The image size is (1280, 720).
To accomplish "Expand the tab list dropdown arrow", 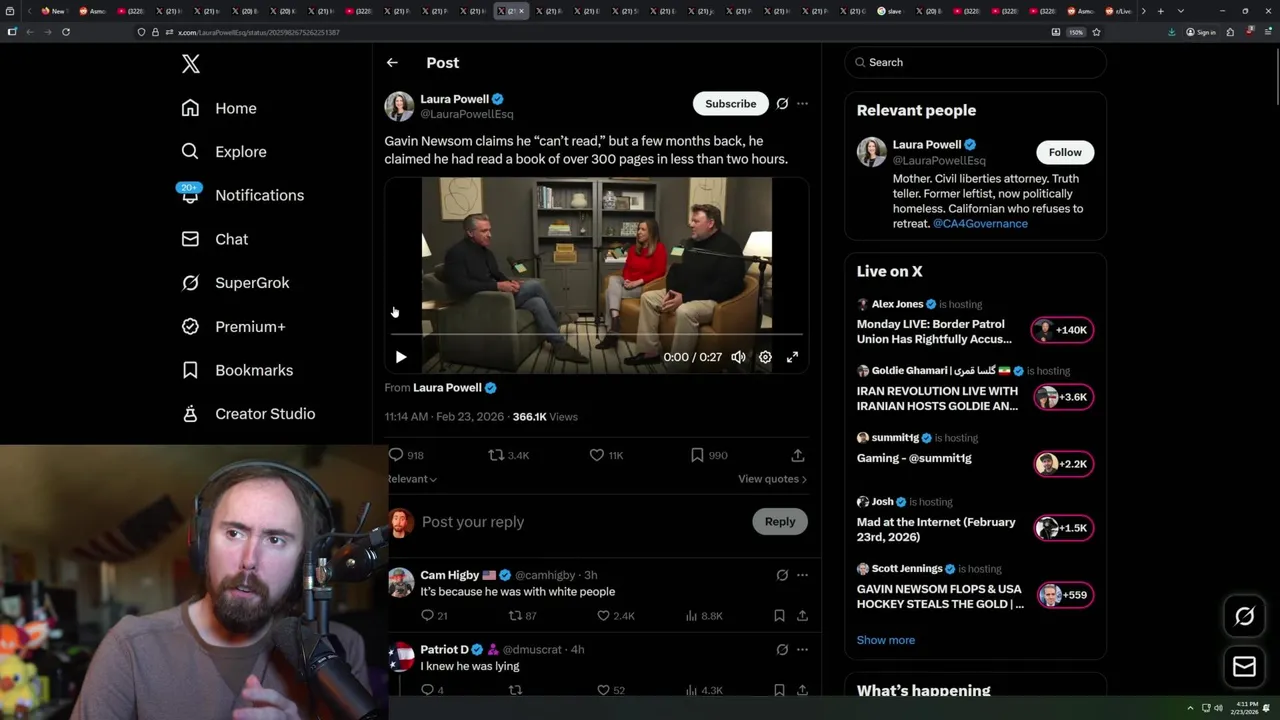I will tap(1181, 11).
